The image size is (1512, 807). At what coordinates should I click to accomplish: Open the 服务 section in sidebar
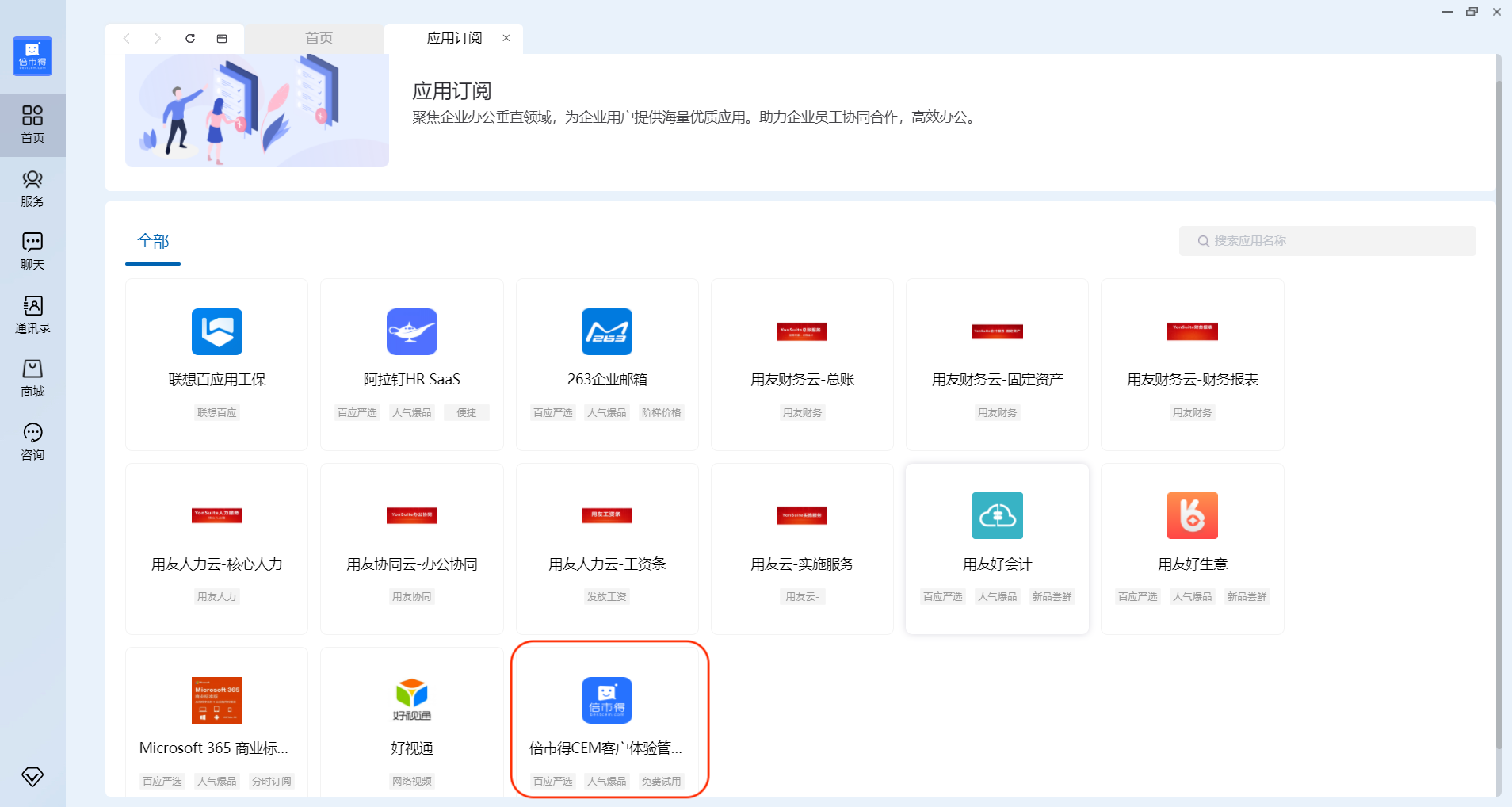[x=32, y=189]
